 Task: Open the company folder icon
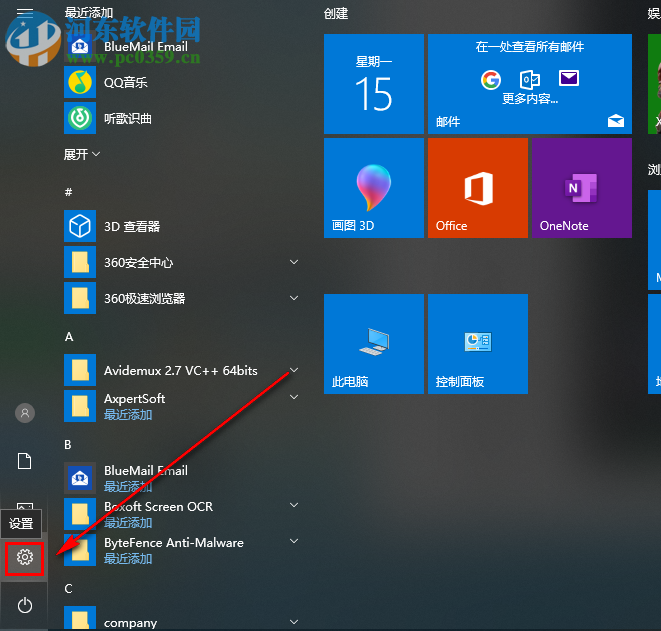80,618
